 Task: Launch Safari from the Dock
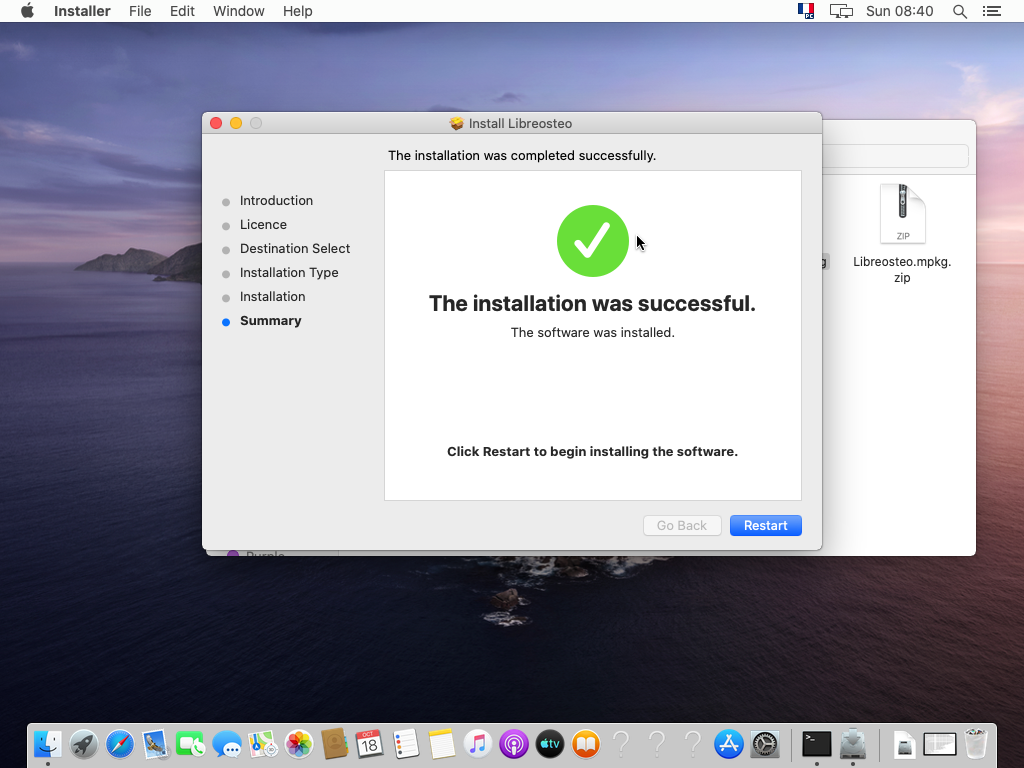(120, 744)
